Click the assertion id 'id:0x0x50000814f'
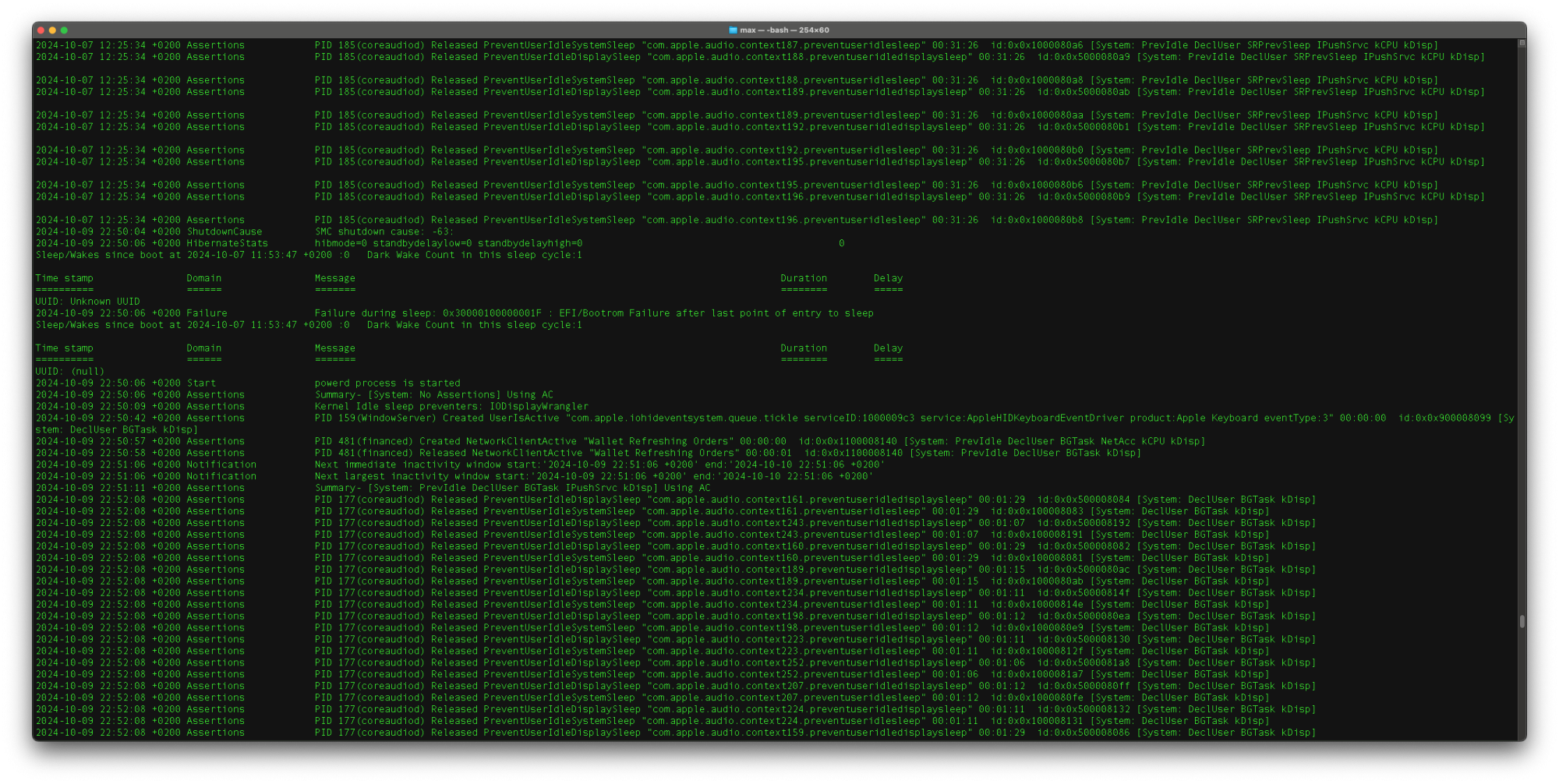Image resolution: width=1559 pixels, height=784 pixels. [x=1084, y=594]
